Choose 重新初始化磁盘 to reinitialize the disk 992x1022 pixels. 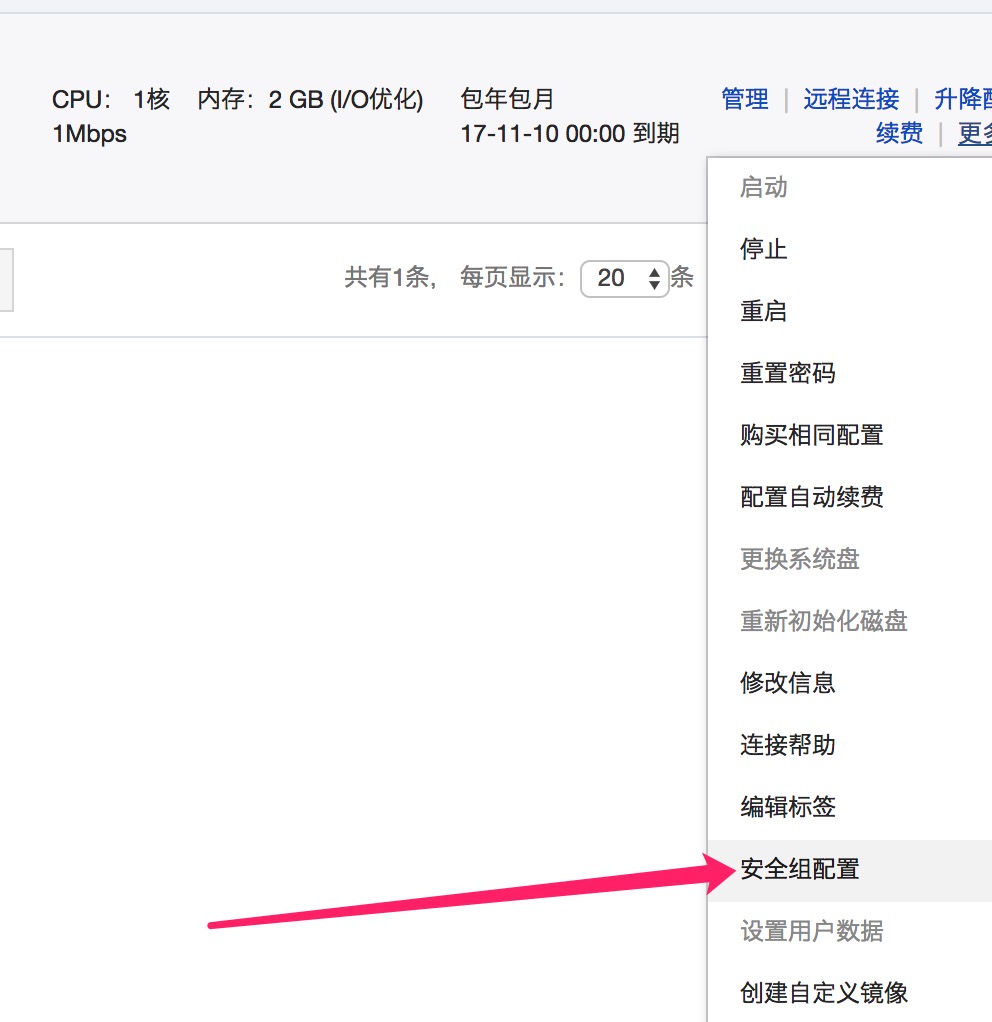pos(823,621)
